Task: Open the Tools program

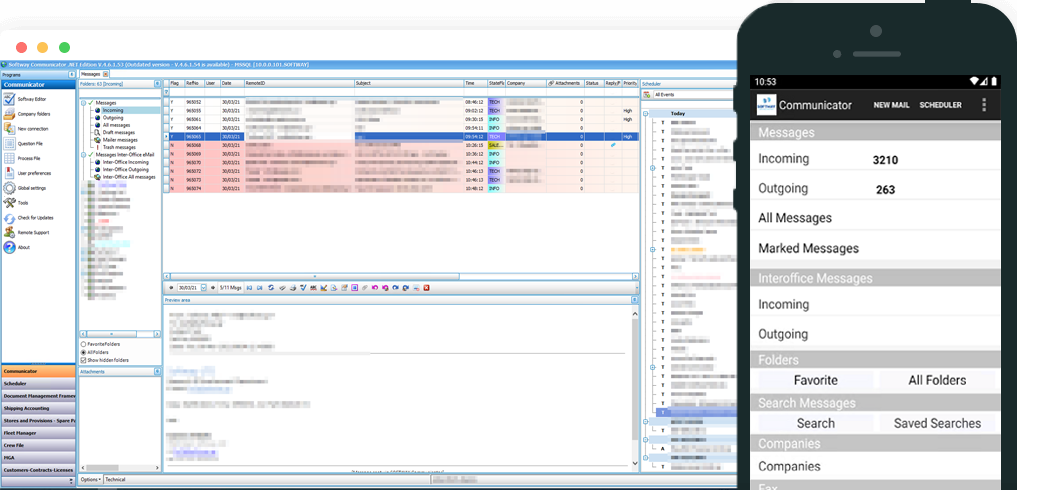Action: [16, 203]
